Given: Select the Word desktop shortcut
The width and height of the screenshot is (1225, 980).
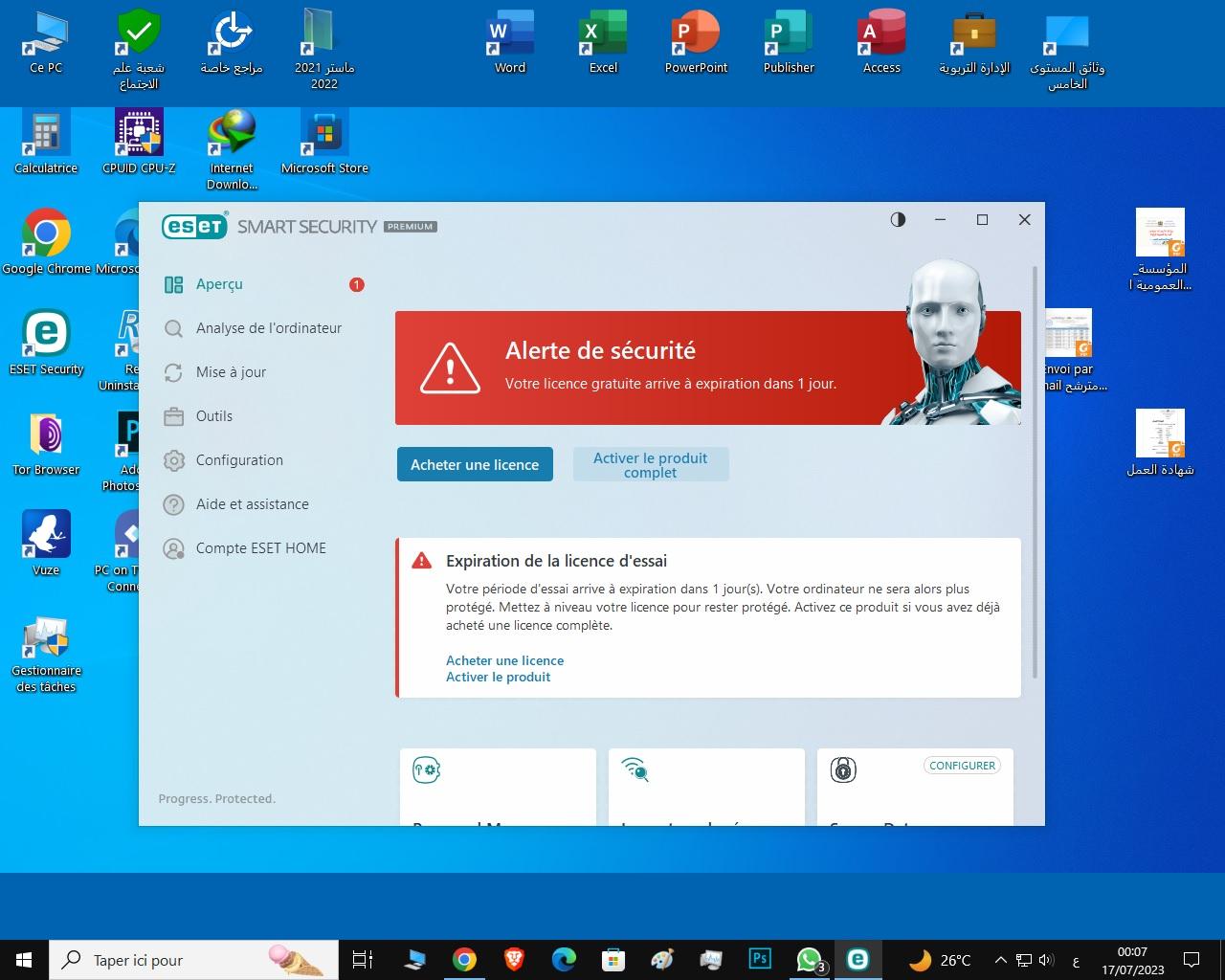Looking at the screenshot, I should point(509,43).
